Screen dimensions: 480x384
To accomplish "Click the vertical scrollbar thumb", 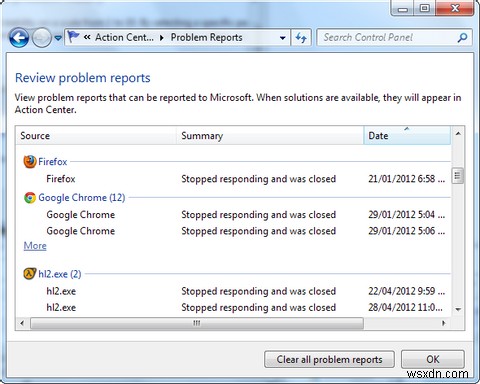I will point(458,176).
